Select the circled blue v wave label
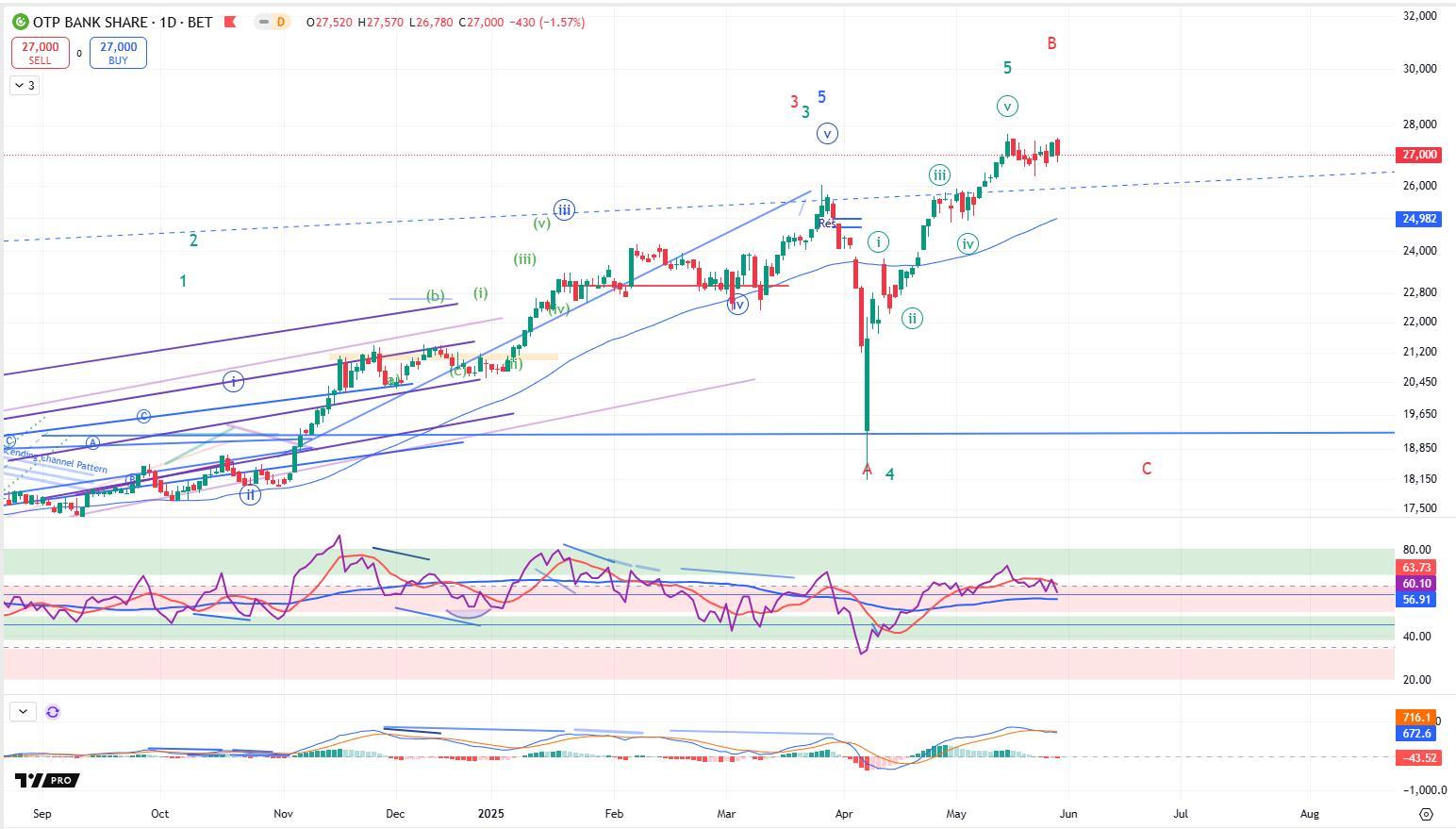This screenshot has width=1456, height=829. (827, 134)
